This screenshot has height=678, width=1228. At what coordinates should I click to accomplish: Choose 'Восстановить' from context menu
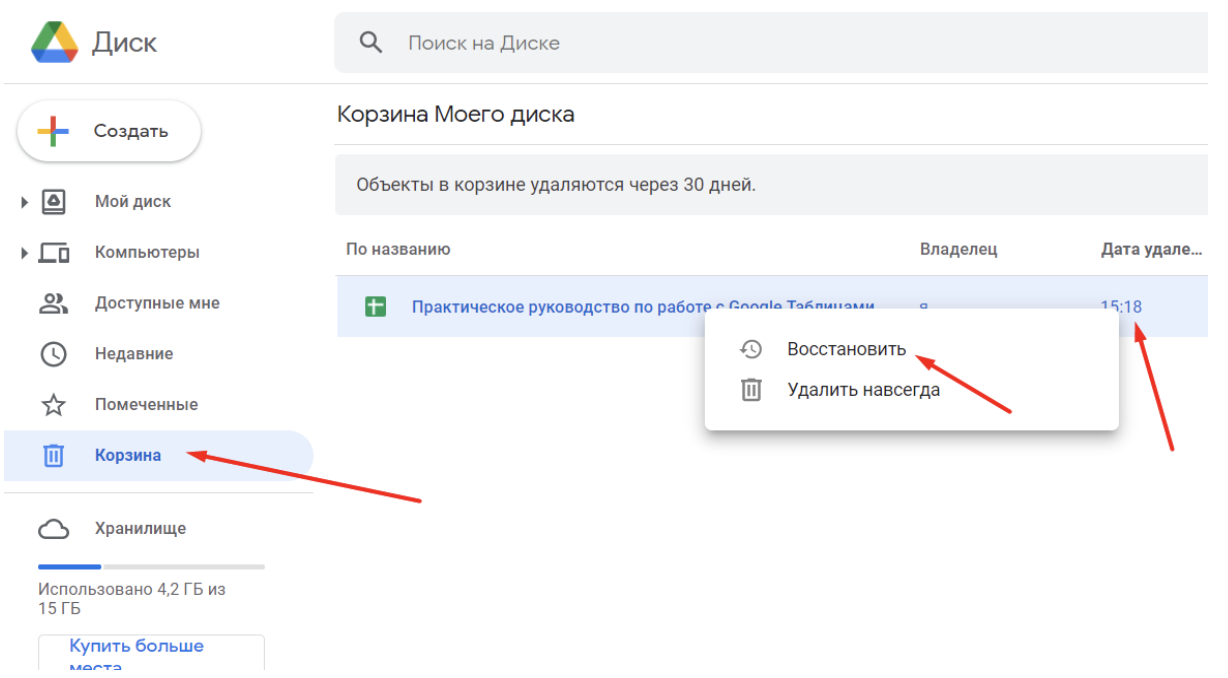[847, 349]
